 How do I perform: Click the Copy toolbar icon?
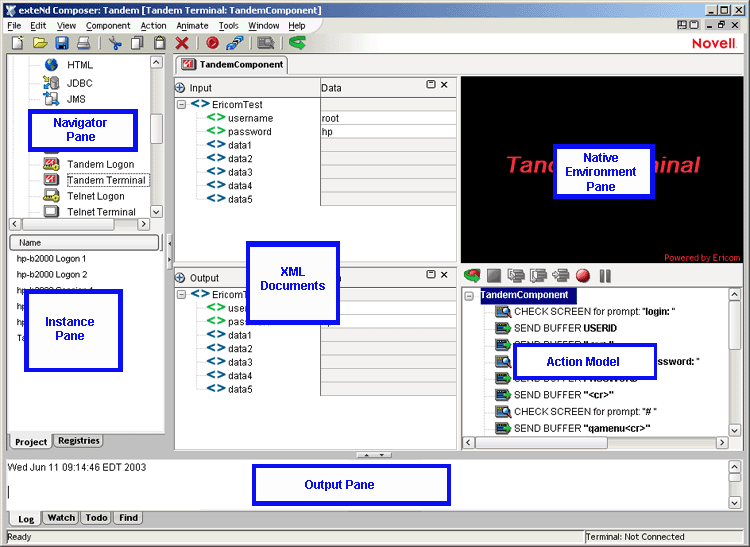[x=137, y=43]
